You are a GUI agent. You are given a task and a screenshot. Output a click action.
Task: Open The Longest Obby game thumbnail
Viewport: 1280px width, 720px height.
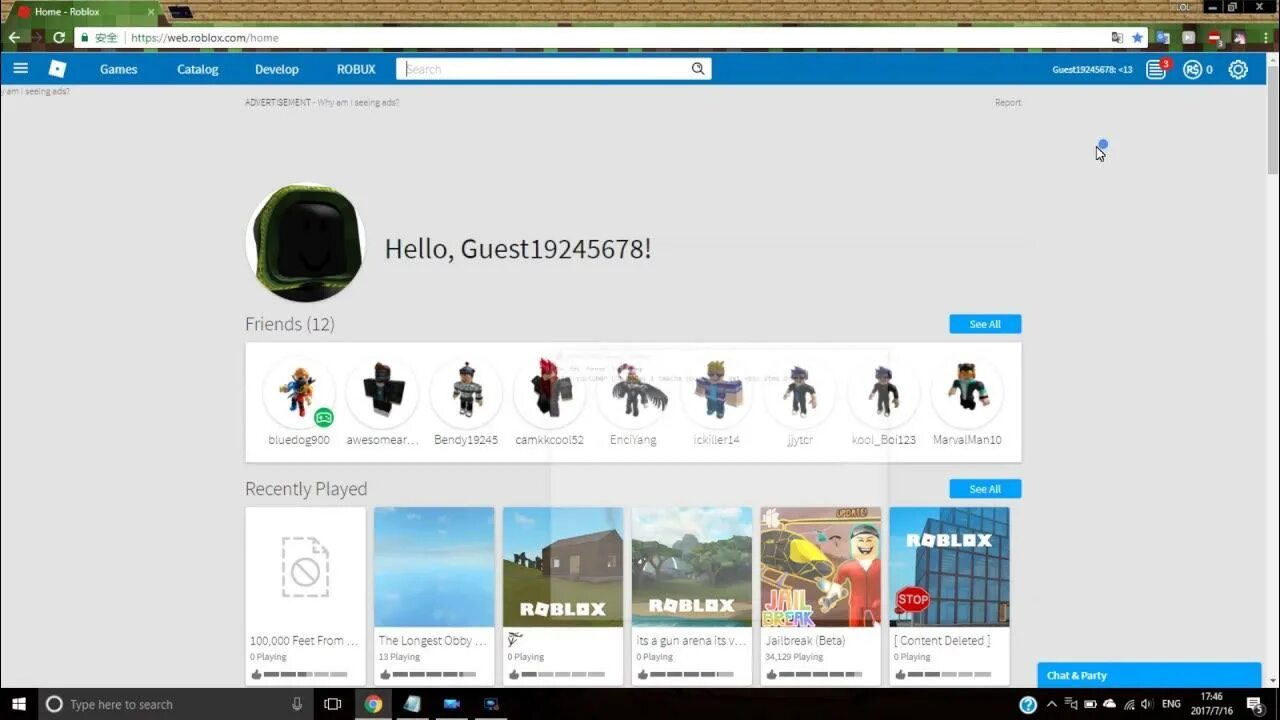[434, 567]
